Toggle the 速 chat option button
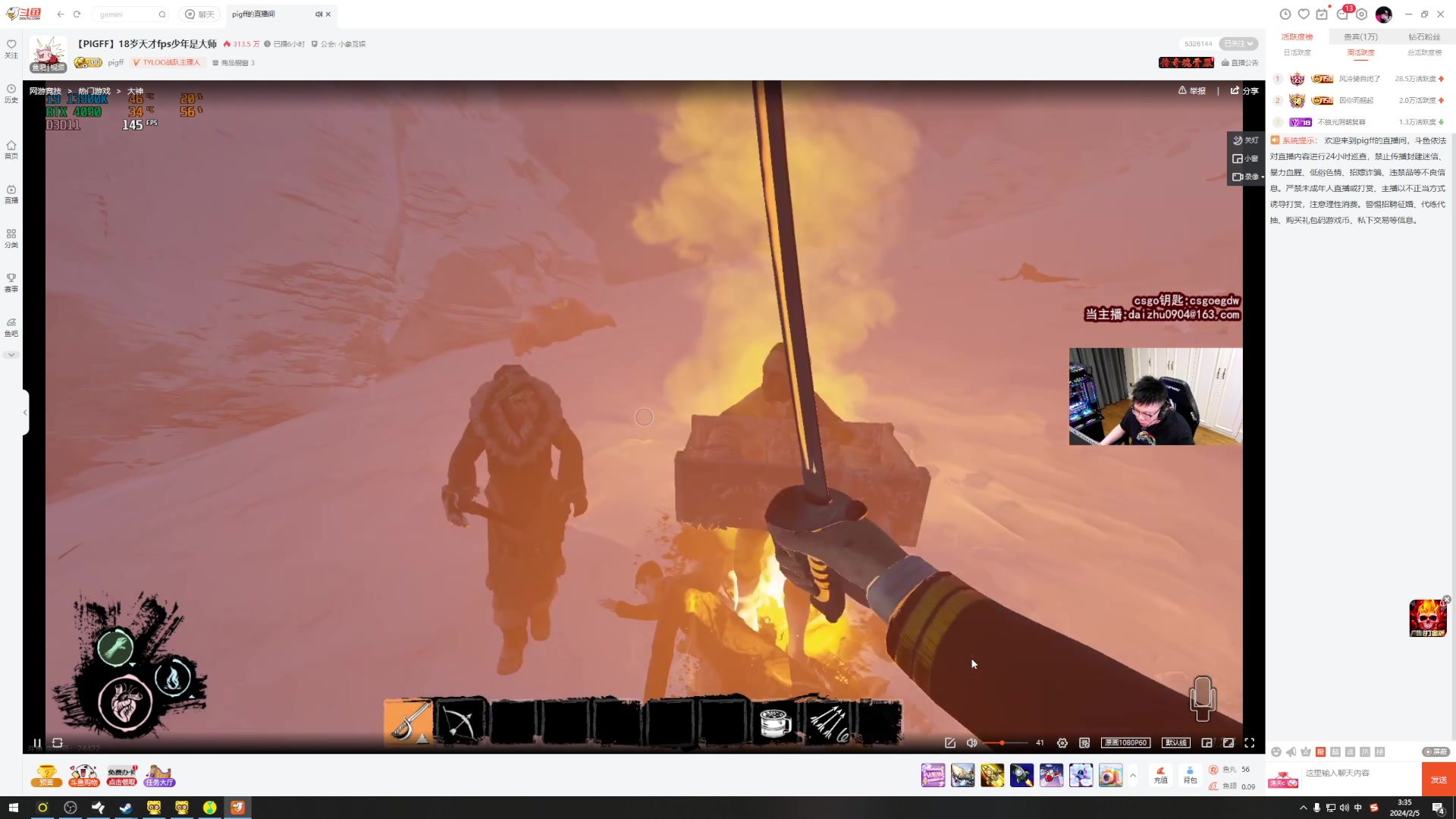 (1350, 752)
